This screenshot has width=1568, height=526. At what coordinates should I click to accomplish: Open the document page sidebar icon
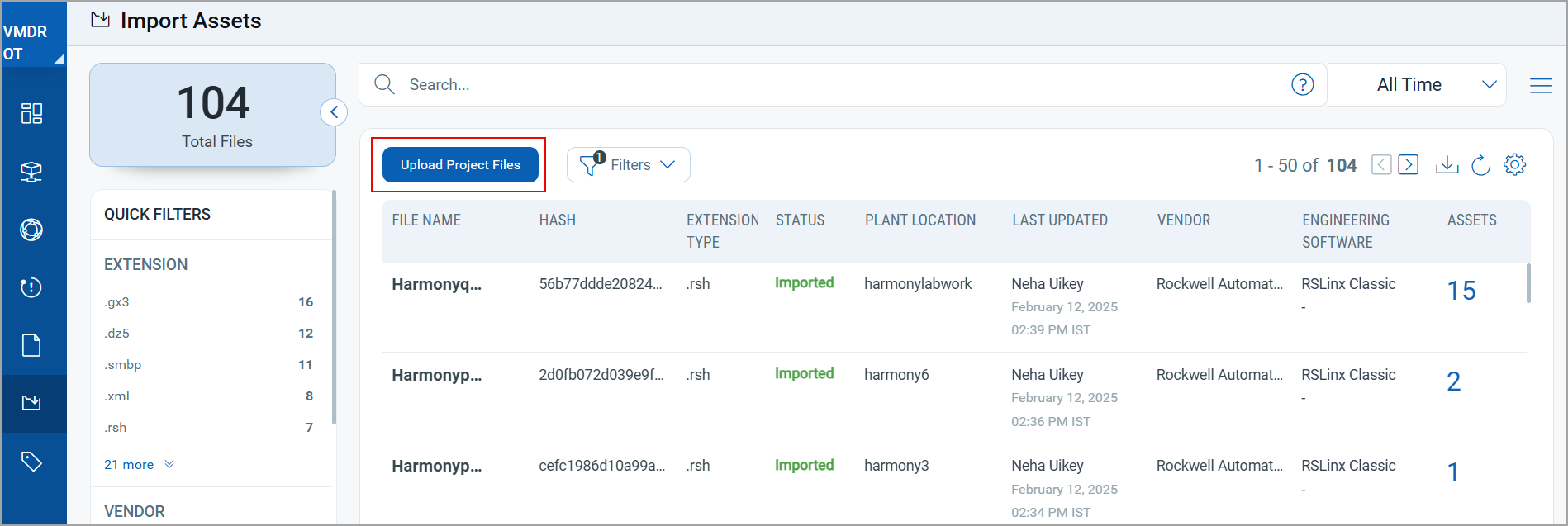(x=31, y=345)
